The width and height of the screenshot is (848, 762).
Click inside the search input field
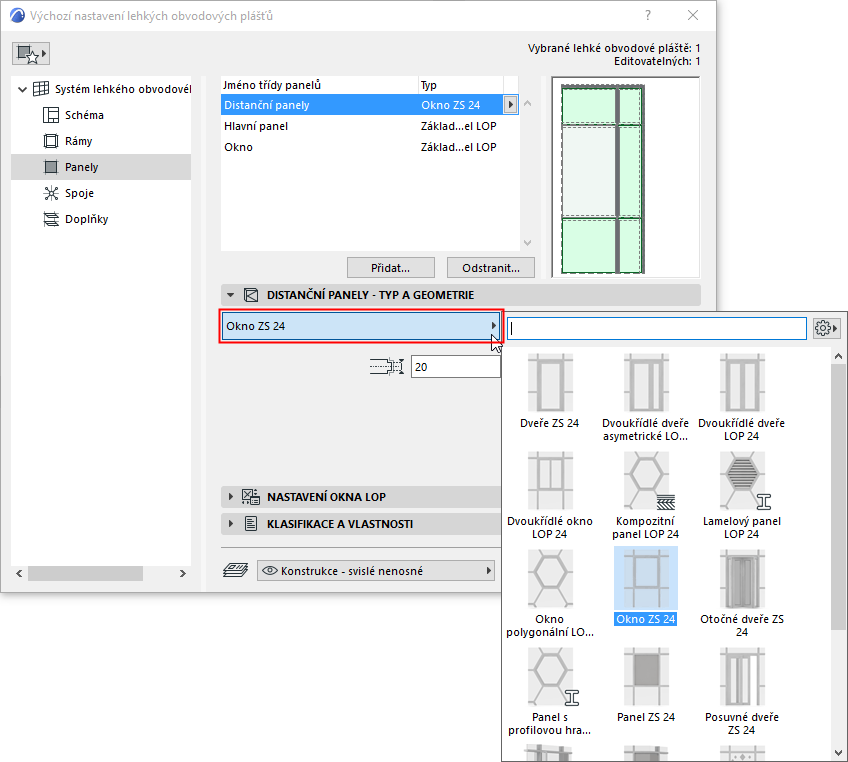pos(655,328)
